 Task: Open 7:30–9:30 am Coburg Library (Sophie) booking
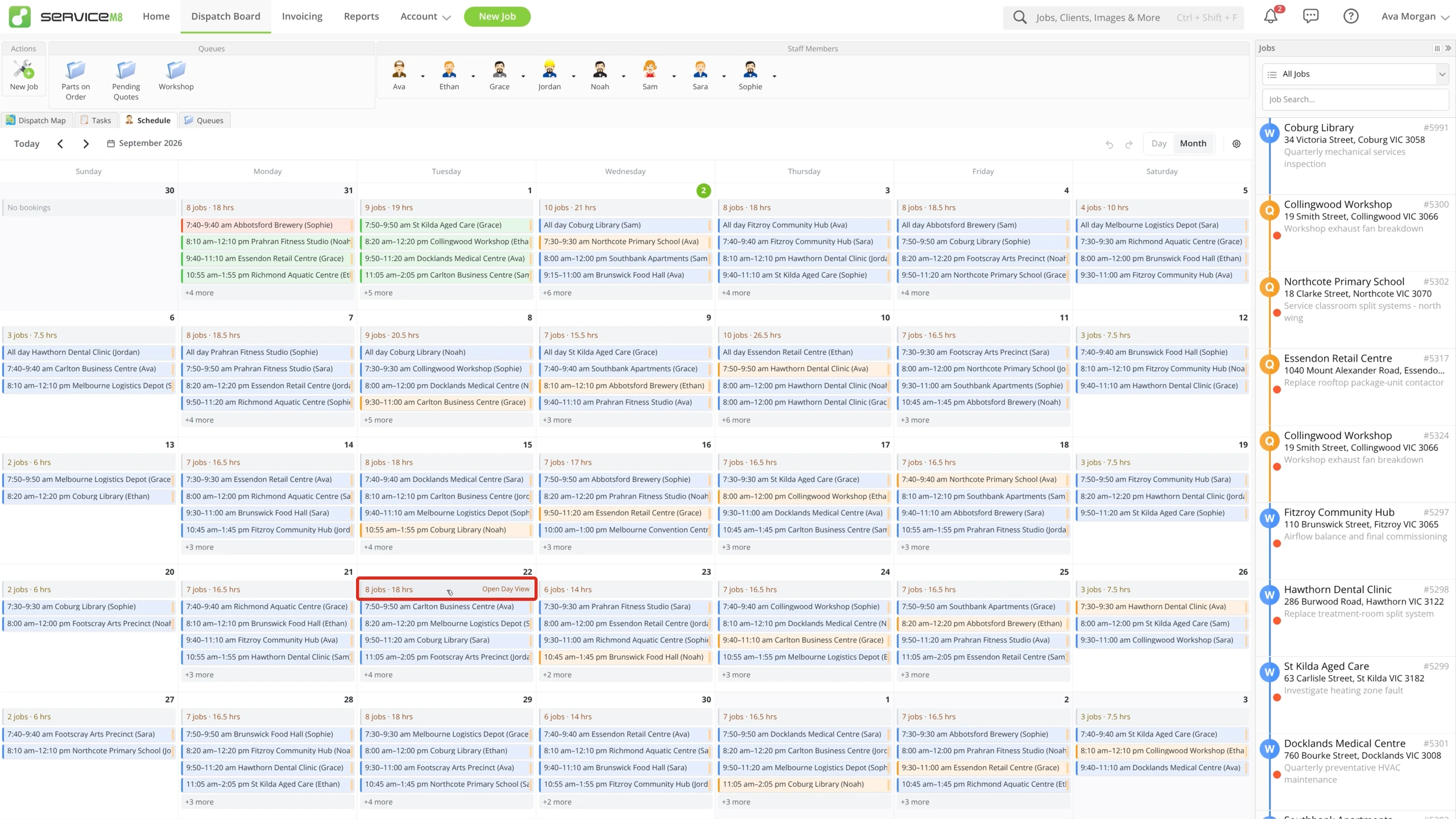[x=89, y=607]
